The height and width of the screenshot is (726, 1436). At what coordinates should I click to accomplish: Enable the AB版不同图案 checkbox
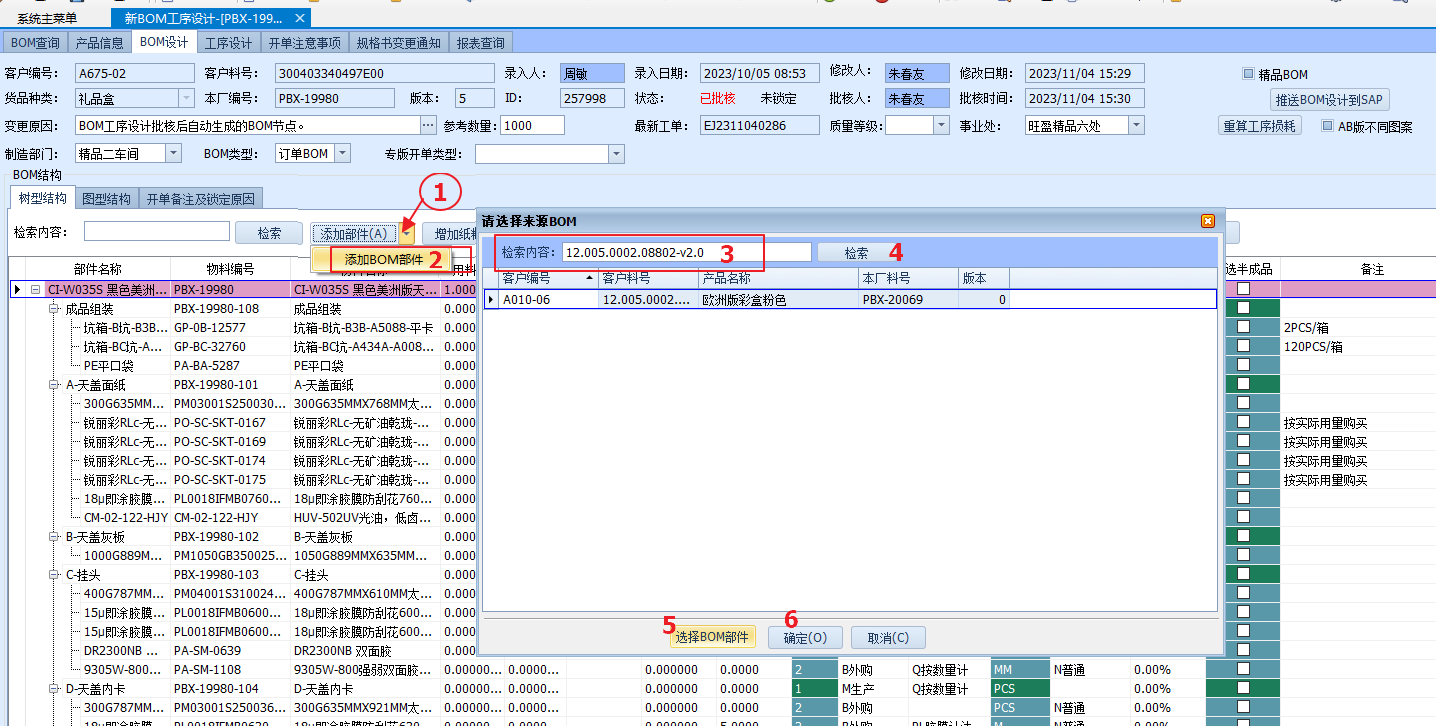click(1328, 126)
